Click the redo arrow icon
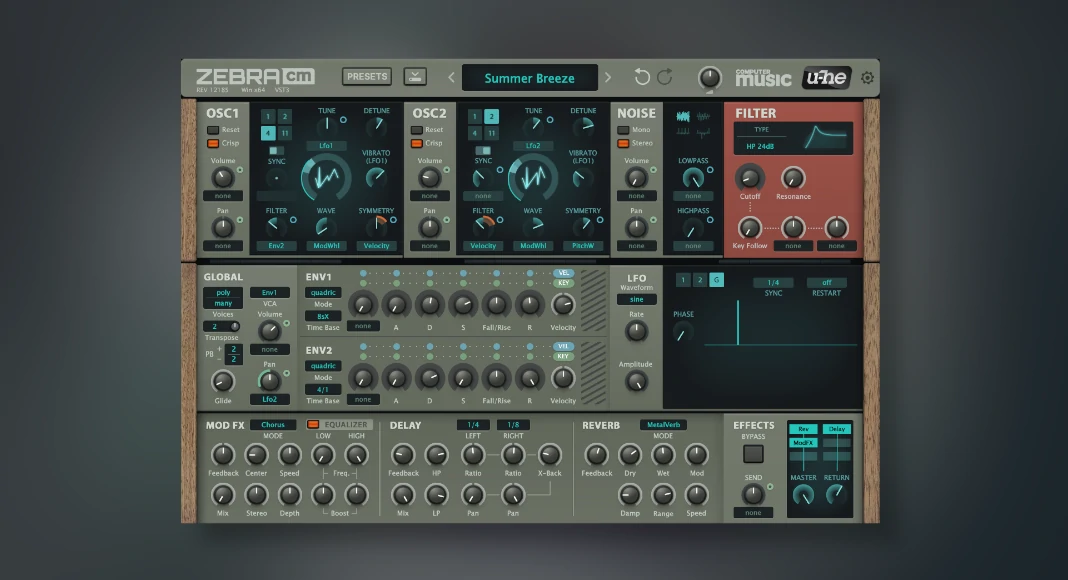This screenshot has height=580, width=1068. pos(665,77)
